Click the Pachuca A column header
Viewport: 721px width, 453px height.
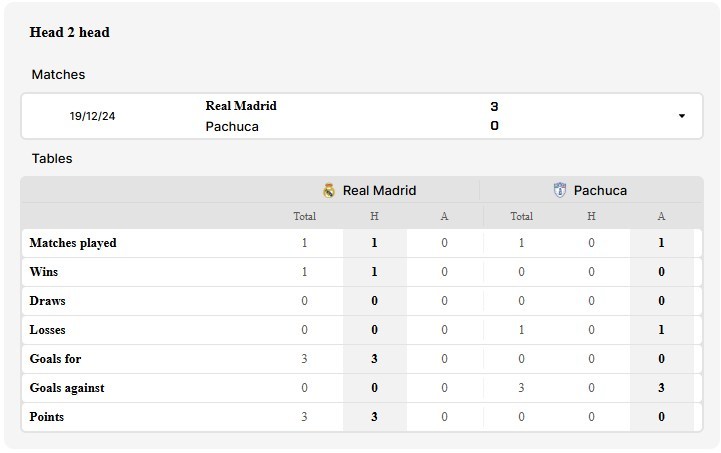tap(661, 216)
